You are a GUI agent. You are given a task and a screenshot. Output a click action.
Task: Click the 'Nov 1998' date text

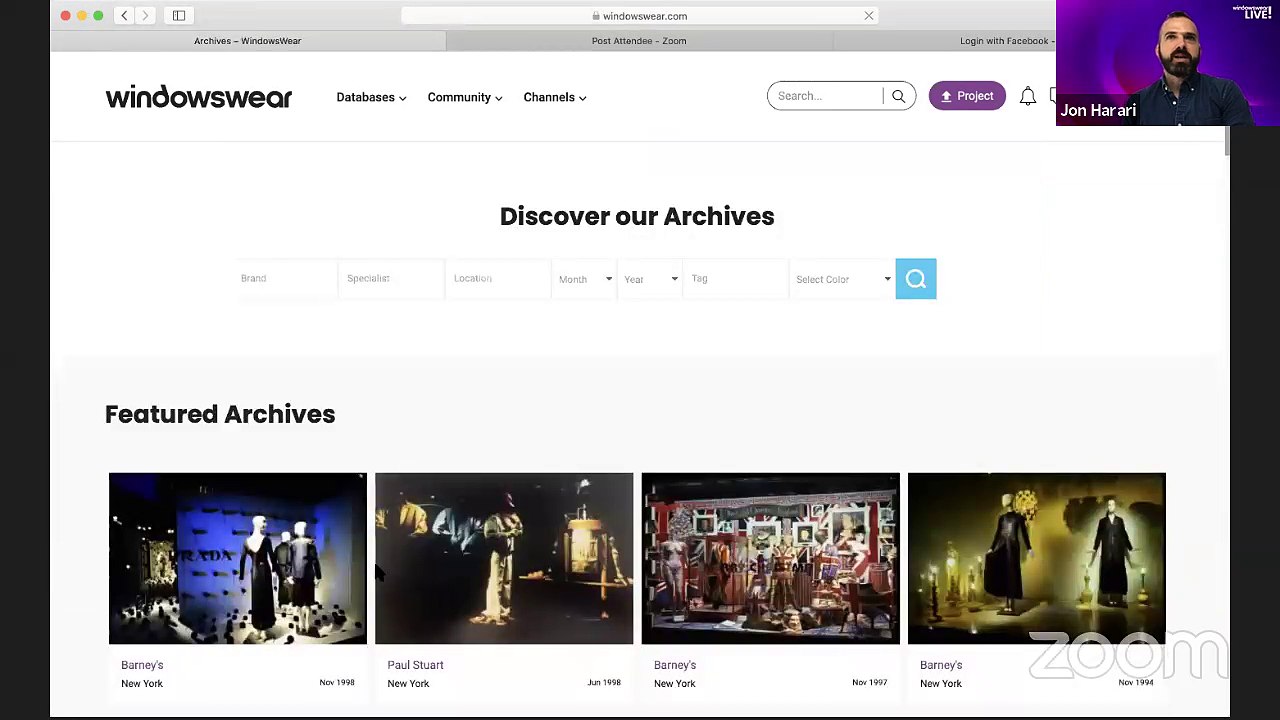(x=337, y=683)
